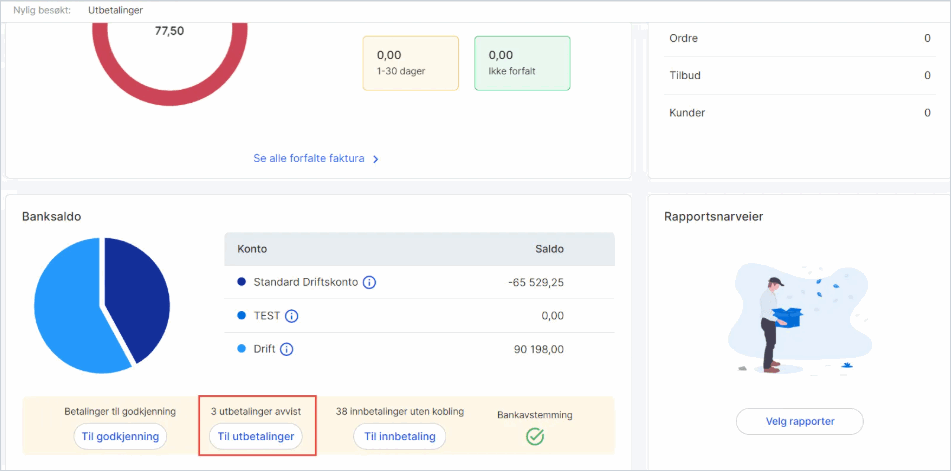
Task: Select the Ikke forfalt amount card
Action: [x=522, y=63]
